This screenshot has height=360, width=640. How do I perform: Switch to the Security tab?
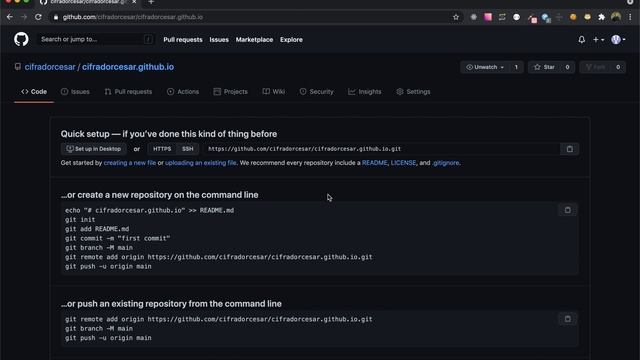316,92
